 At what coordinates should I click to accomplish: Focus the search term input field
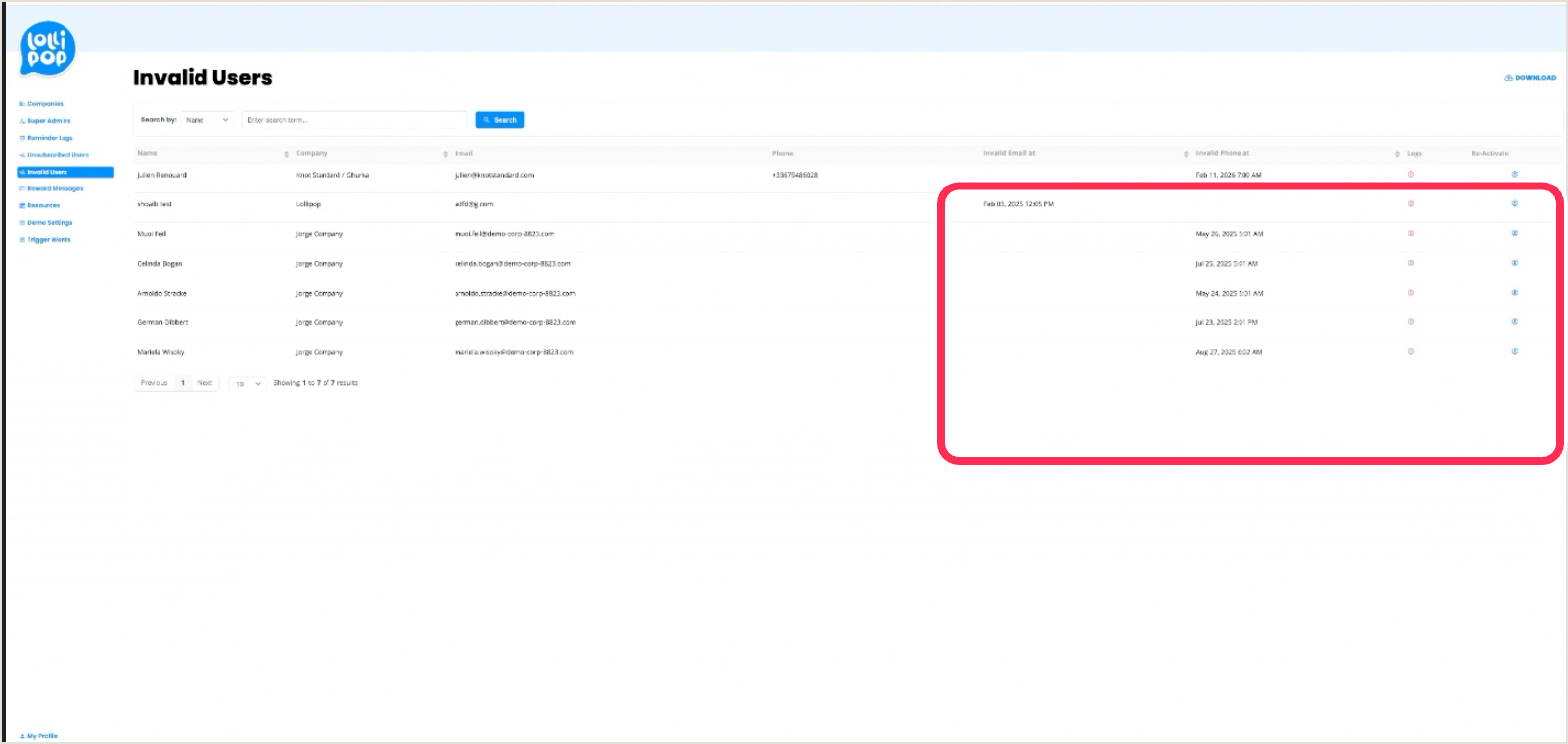(x=354, y=120)
